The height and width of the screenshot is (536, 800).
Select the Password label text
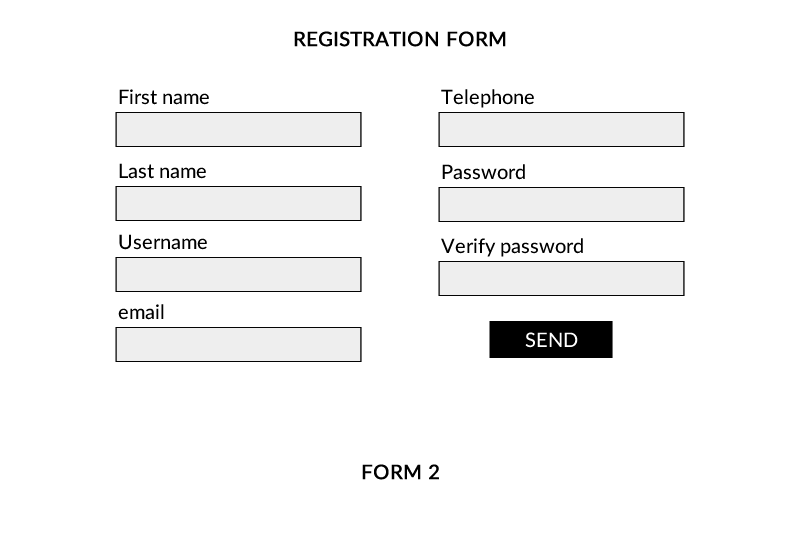[x=483, y=172]
